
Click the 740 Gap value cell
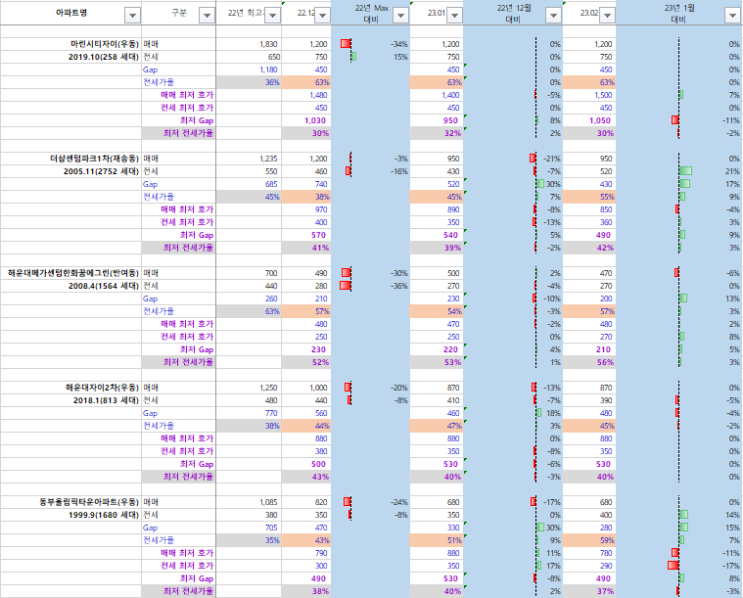click(x=307, y=184)
